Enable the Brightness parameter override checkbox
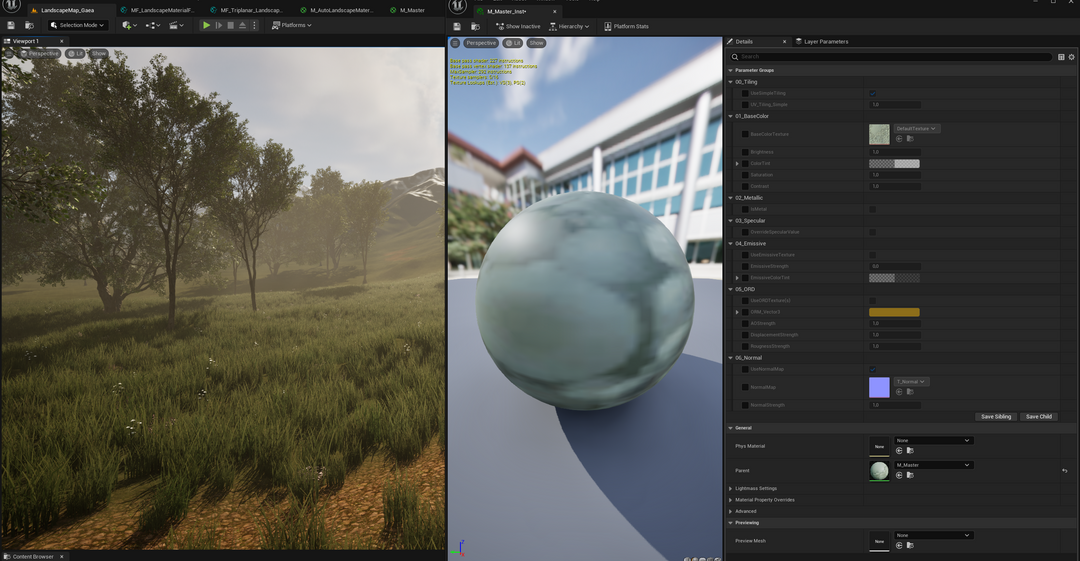 pyautogui.click(x=745, y=152)
